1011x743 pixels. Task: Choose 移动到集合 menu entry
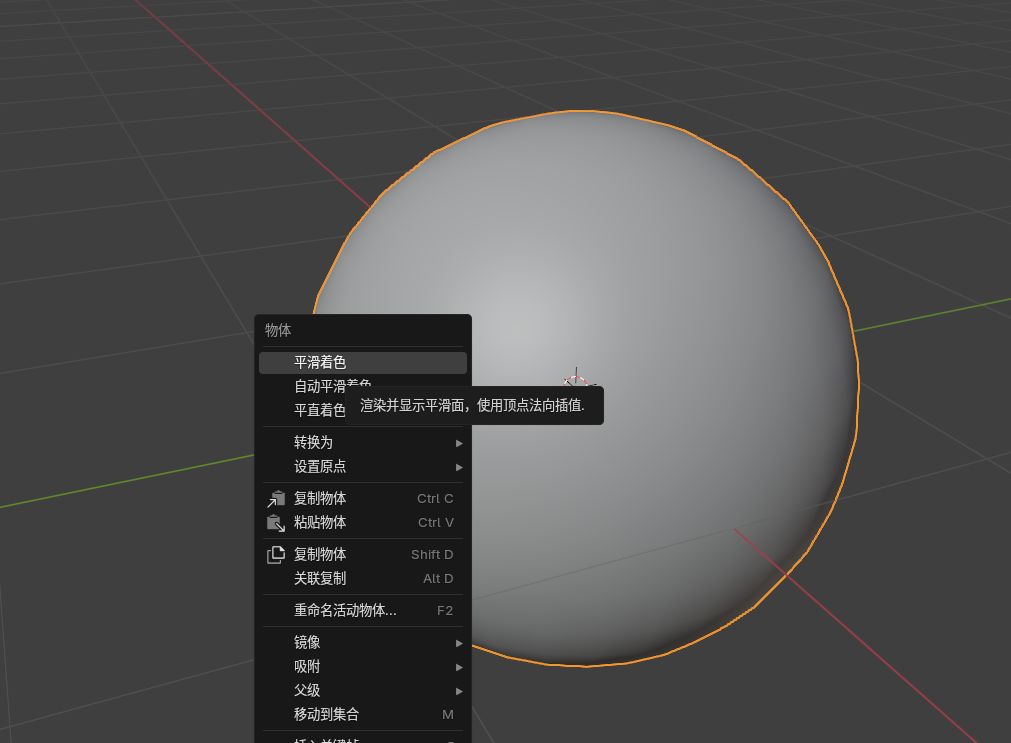362,715
